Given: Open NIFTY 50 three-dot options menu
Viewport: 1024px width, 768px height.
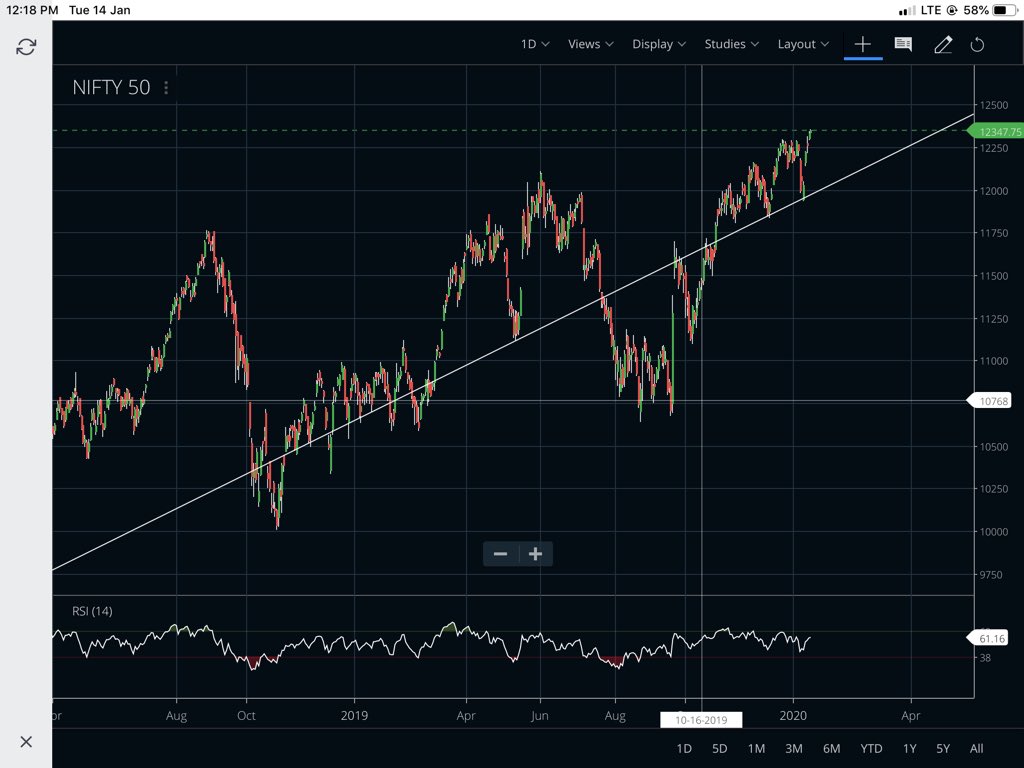Looking at the screenshot, I should pos(166,88).
